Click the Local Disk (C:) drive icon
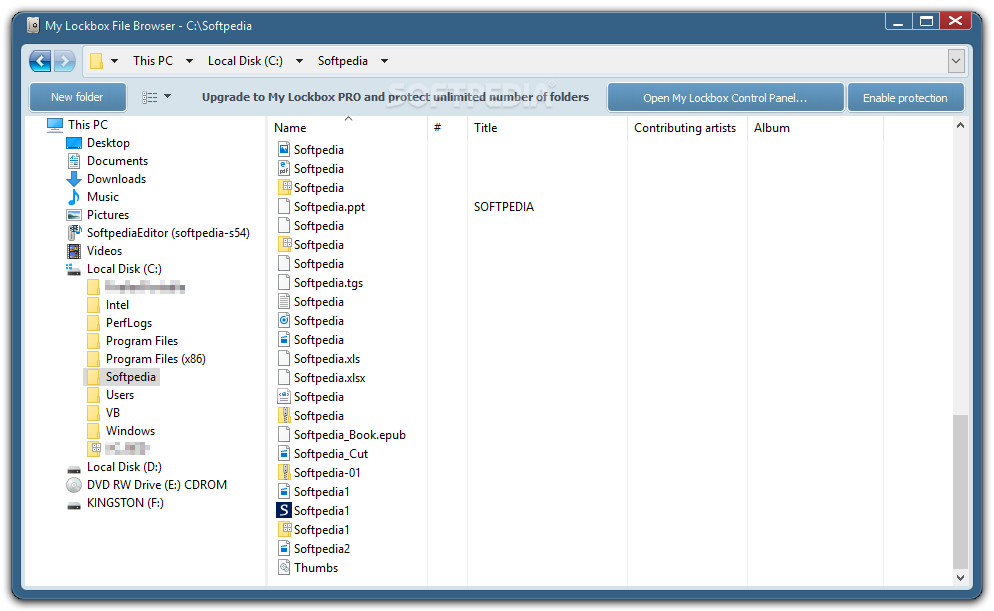Viewport: 994px width, 611px height. point(74,270)
